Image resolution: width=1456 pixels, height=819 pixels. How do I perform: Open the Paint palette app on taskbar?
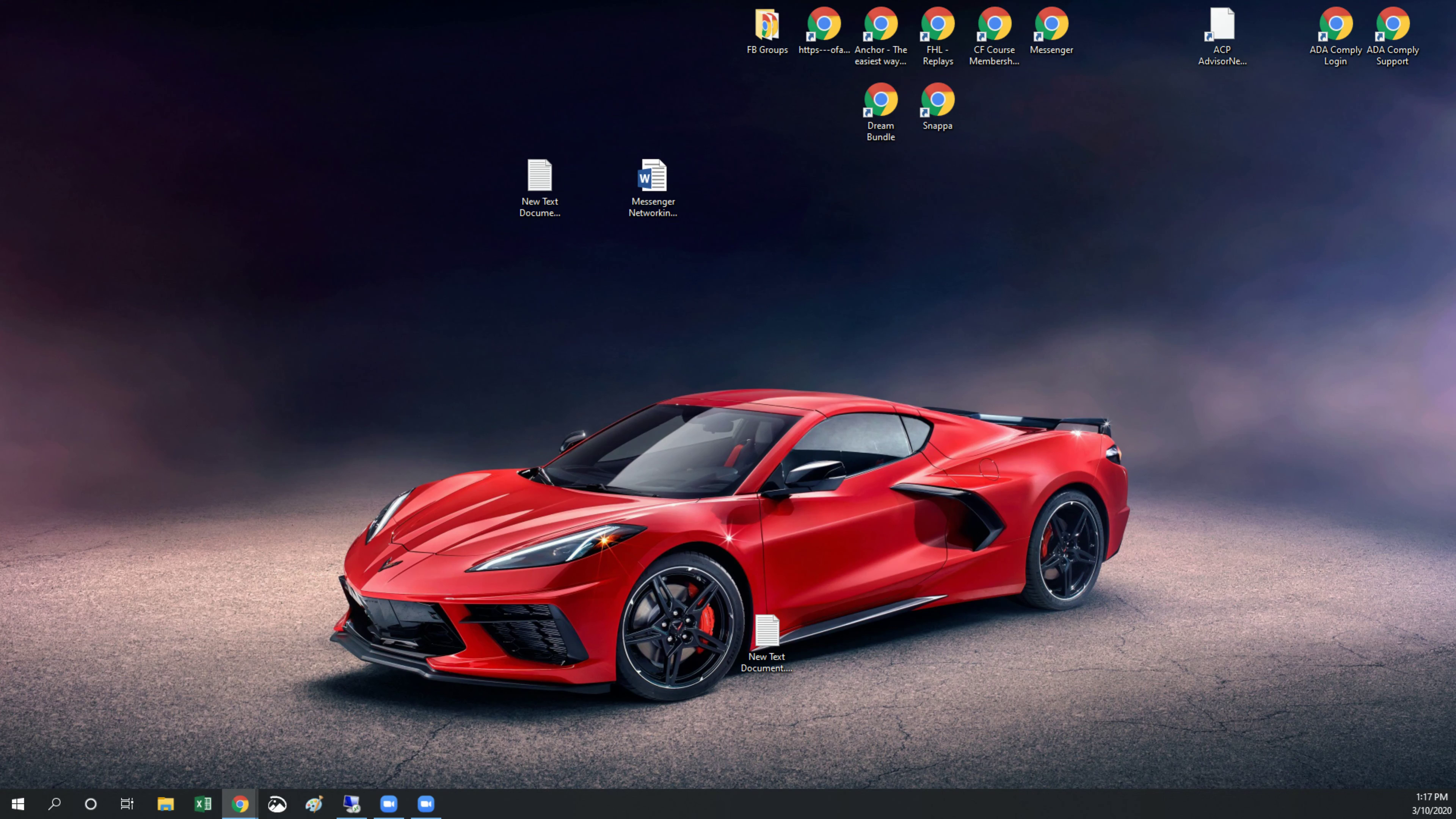[x=314, y=804]
